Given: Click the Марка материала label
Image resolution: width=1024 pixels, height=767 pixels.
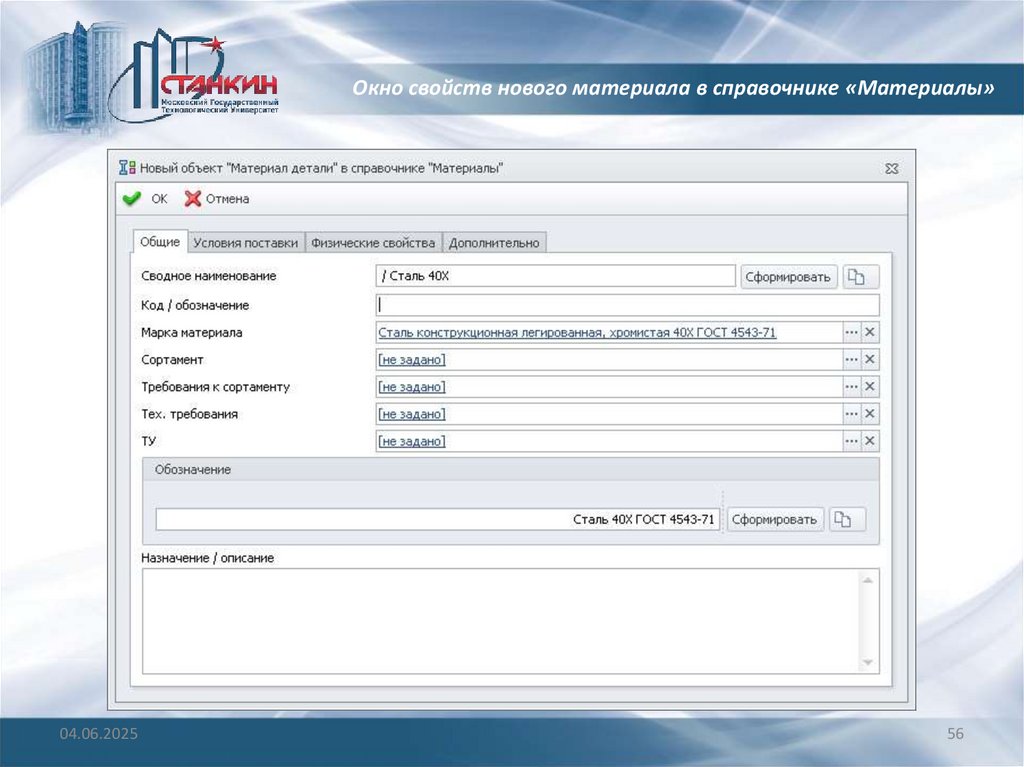Looking at the screenshot, I should 191,333.
